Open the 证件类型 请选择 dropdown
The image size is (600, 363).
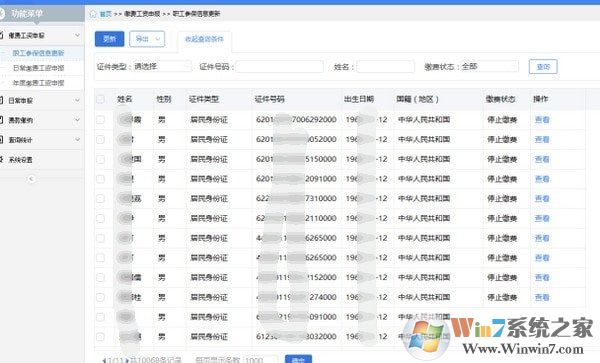point(162,67)
